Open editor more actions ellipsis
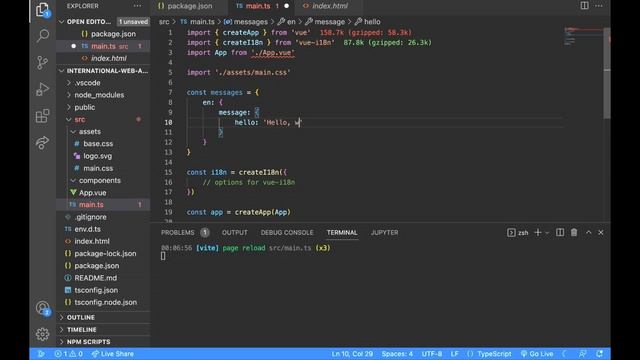 click(x=599, y=6)
